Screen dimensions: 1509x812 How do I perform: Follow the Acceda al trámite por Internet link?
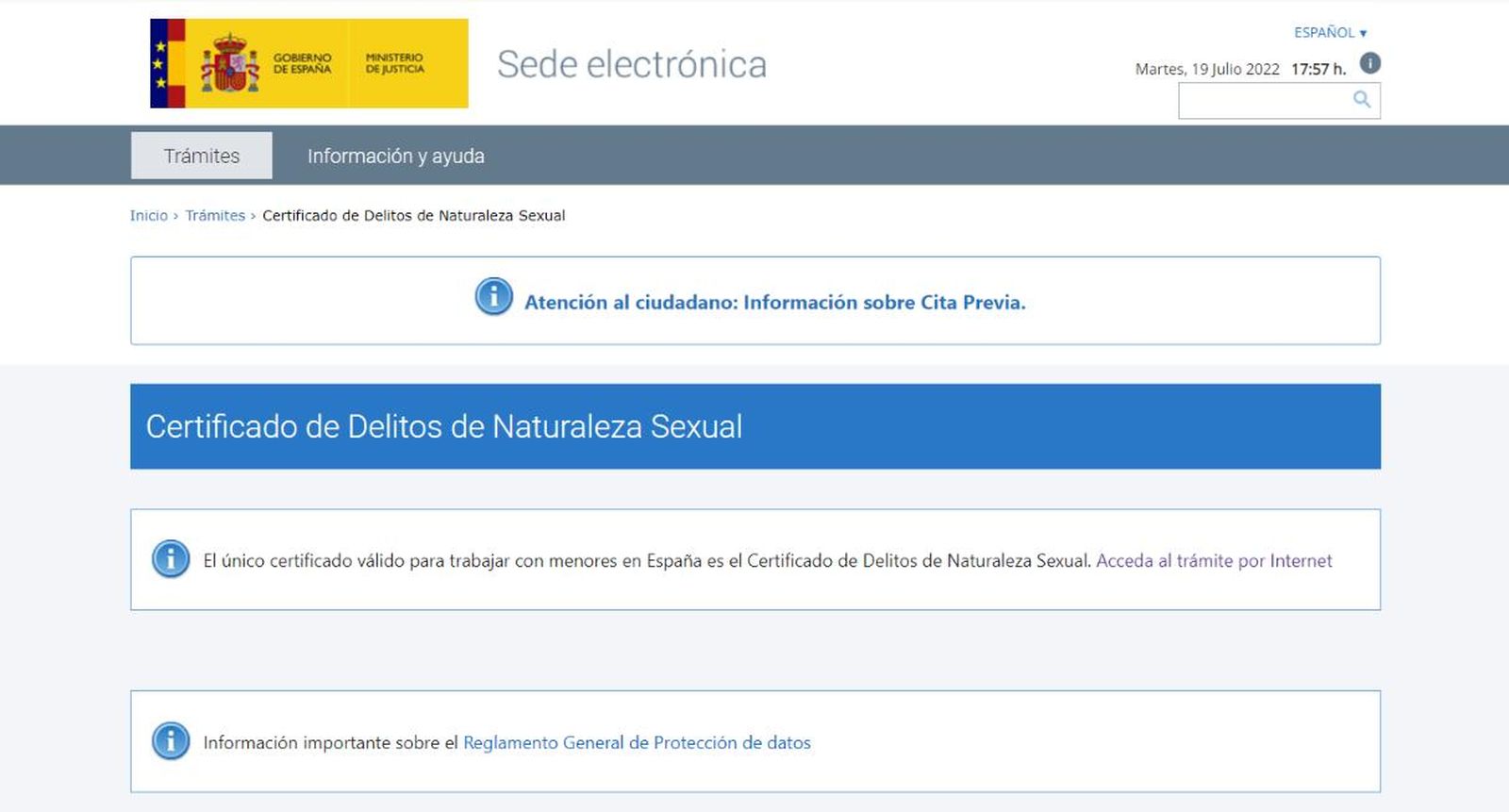tap(1214, 560)
